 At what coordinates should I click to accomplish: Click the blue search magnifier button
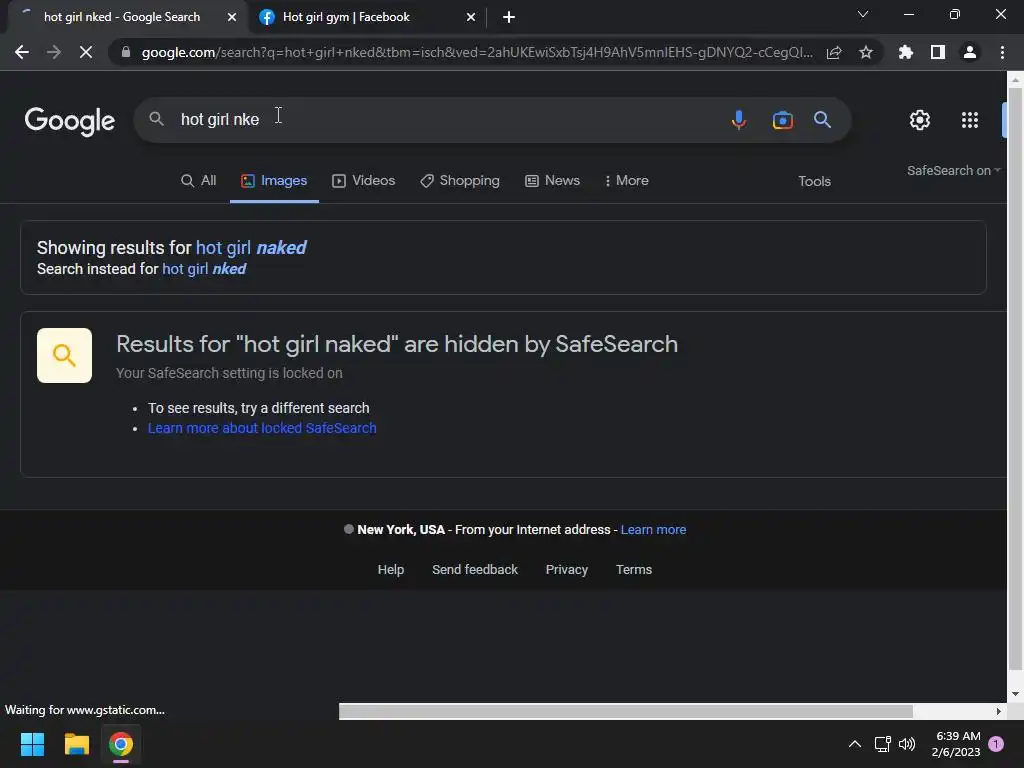[822, 120]
